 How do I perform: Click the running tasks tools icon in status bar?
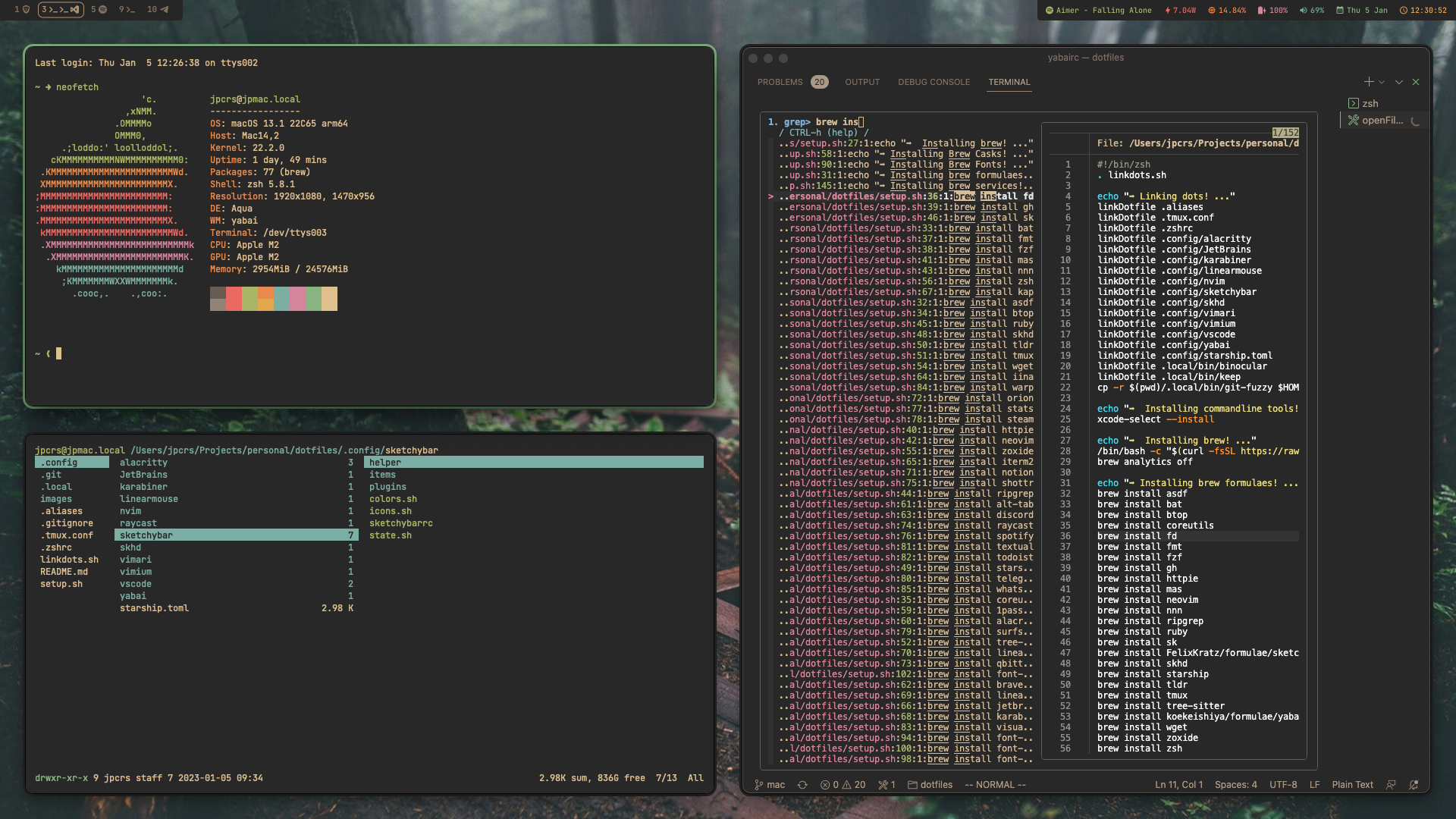click(x=886, y=785)
